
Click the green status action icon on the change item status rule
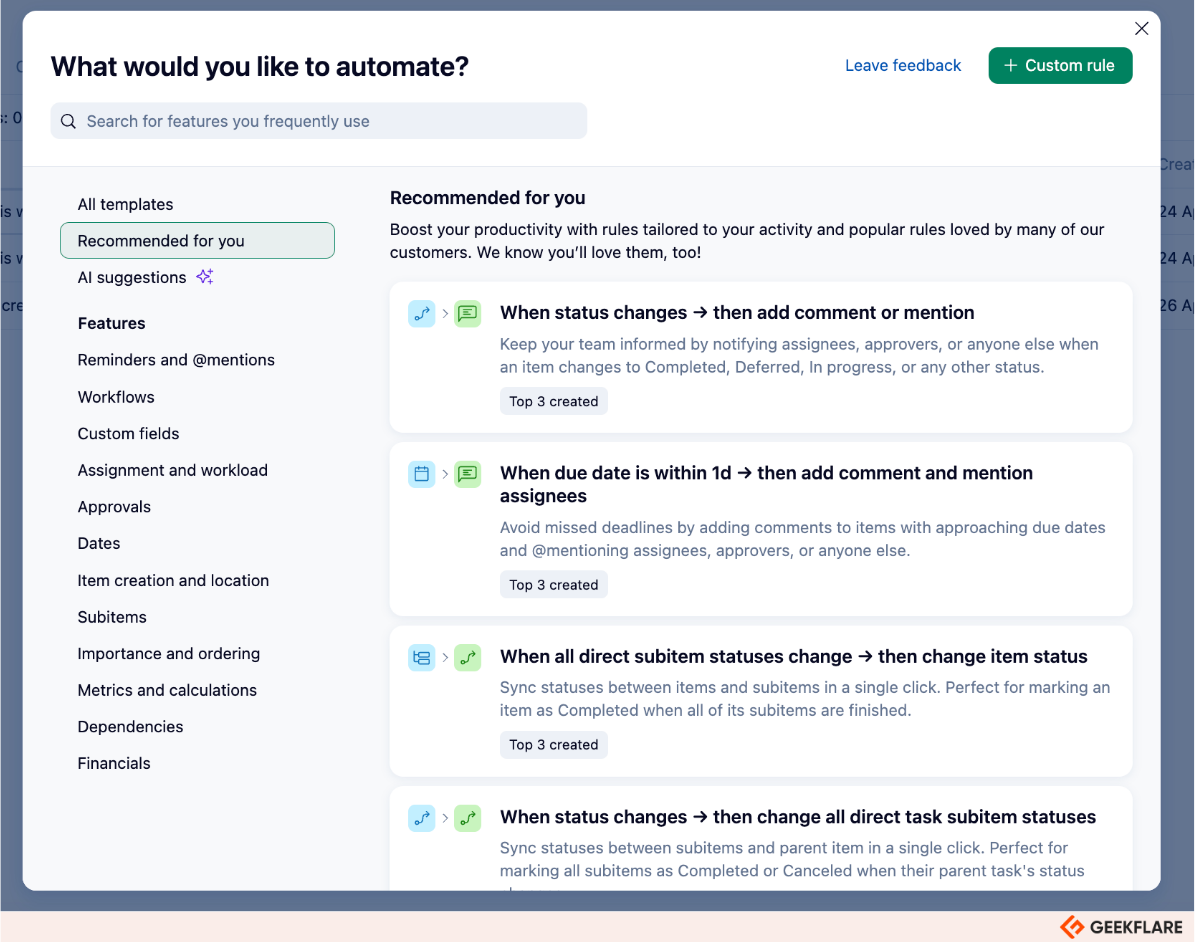pyautogui.click(x=467, y=657)
